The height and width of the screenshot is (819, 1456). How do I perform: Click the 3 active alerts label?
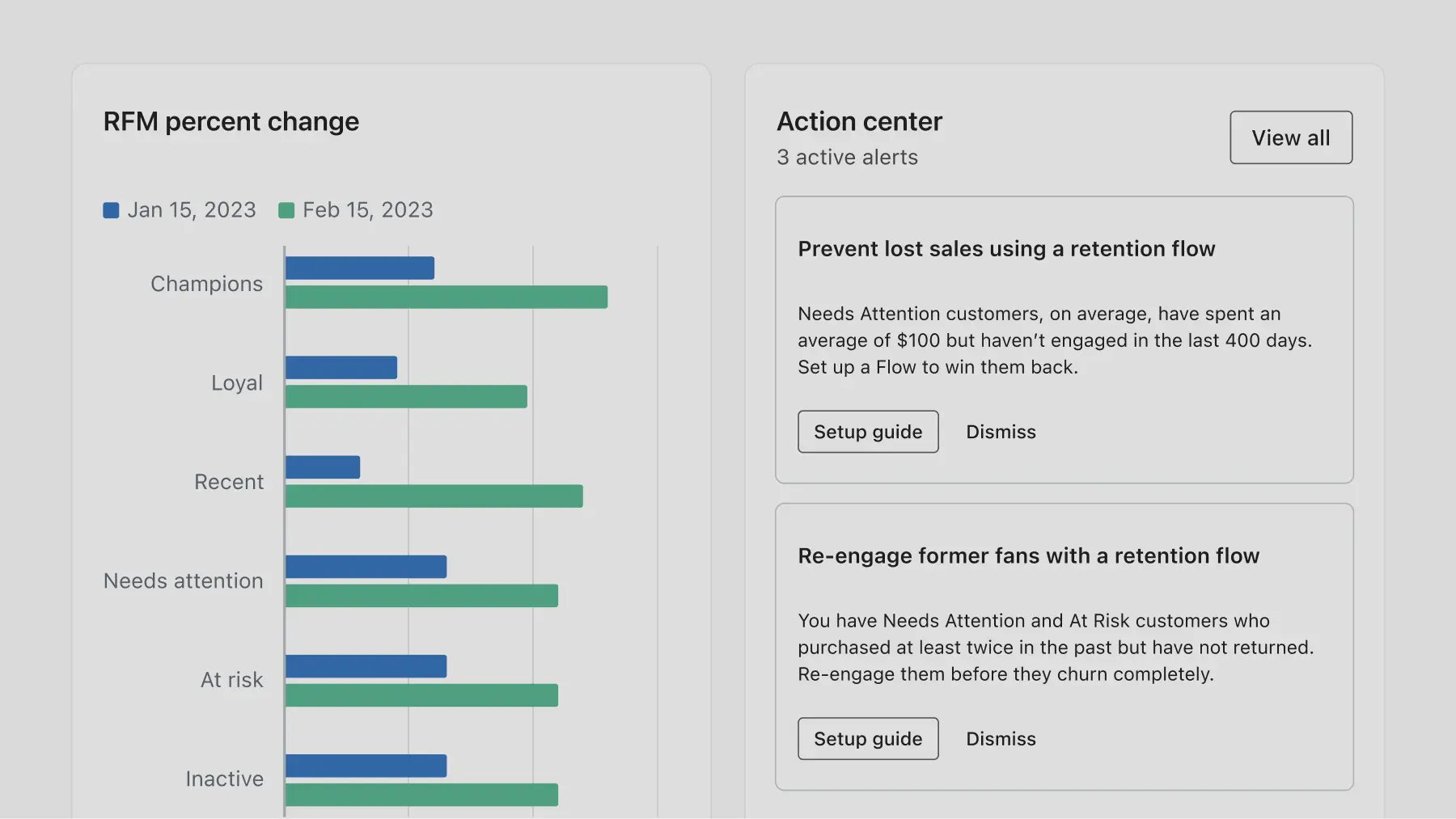click(847, 157)
